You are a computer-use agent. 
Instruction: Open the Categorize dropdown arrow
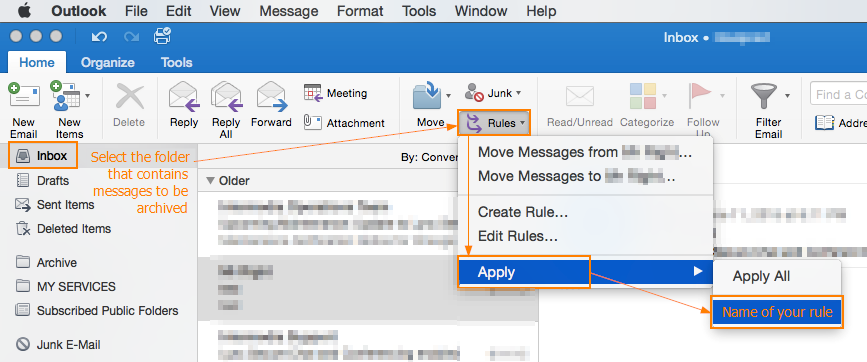[664, 96]
